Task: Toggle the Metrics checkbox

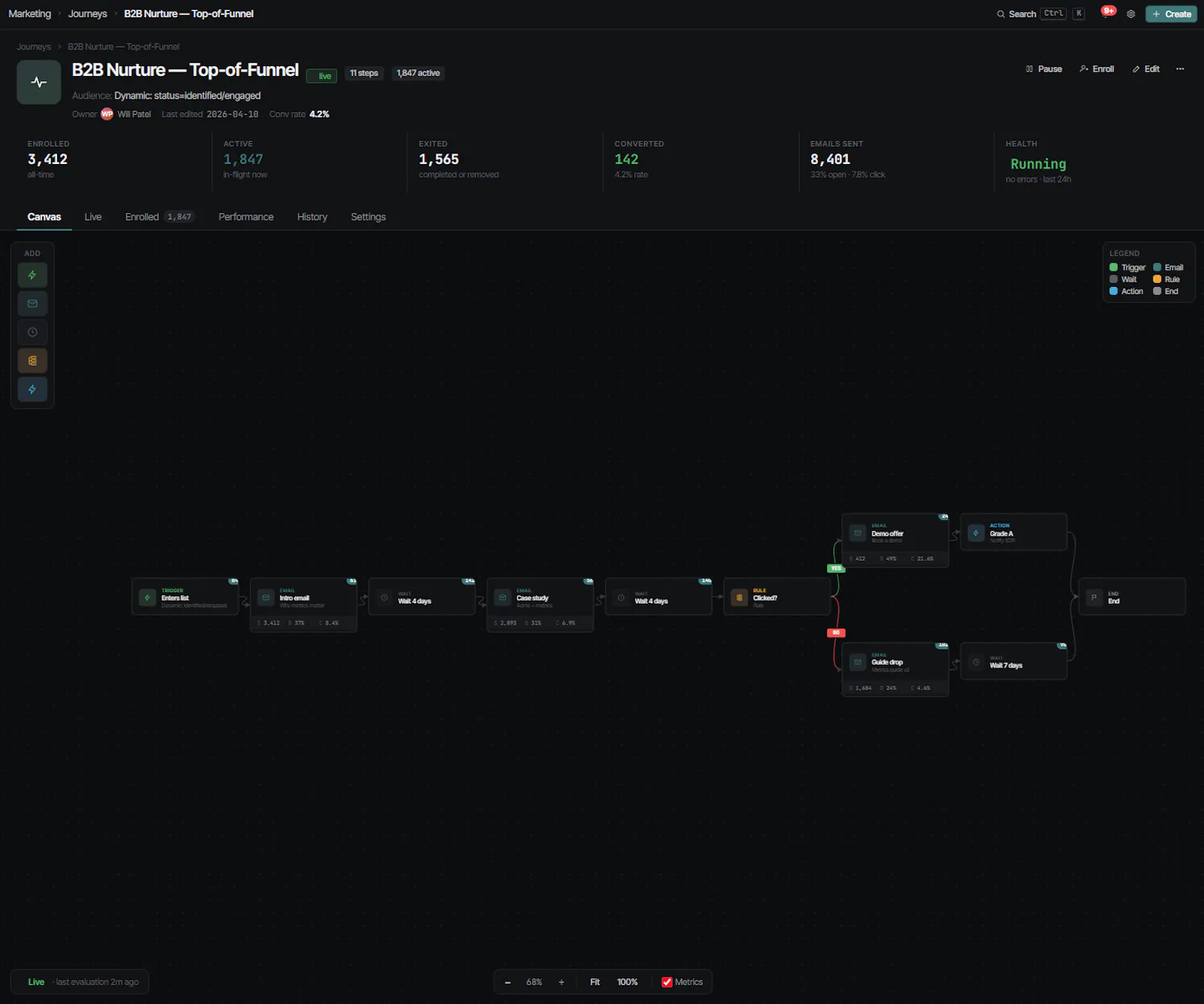Action: (x=667, y=982)
